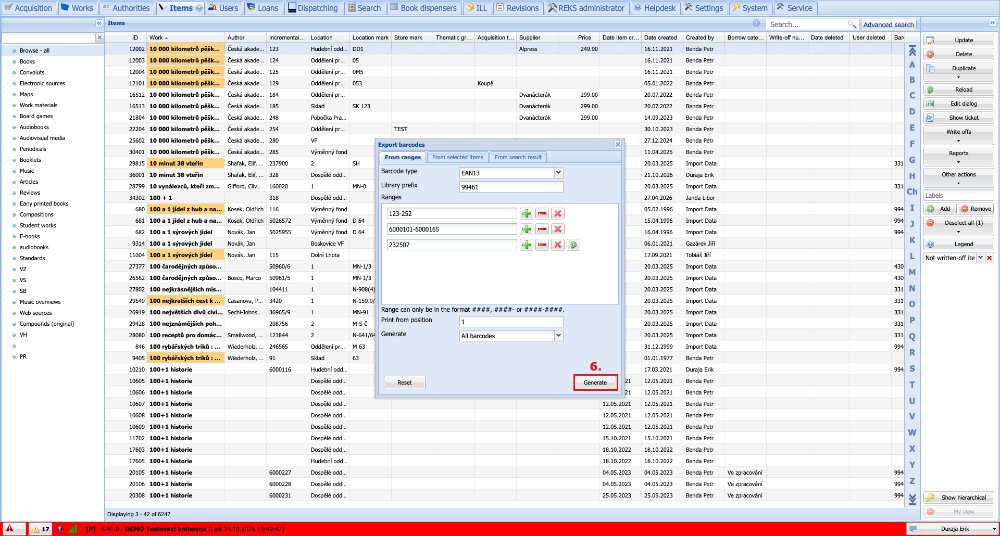Click the info icon left of the search box

point(756,23)
